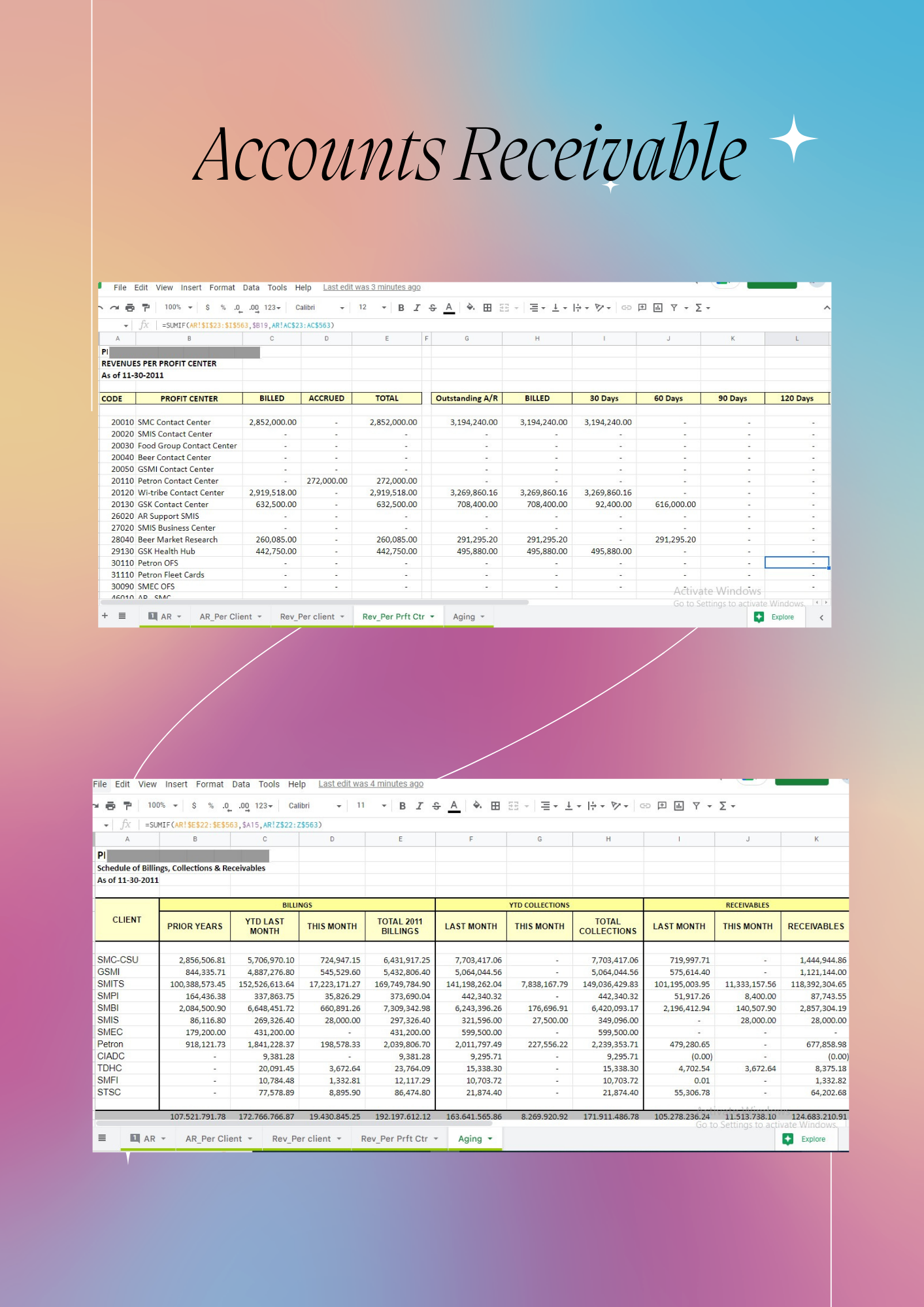Switch to AR_Per Client tab in upper spreadsheet
The width and height of the screenshot is (924, 1307).
(231, 617)
